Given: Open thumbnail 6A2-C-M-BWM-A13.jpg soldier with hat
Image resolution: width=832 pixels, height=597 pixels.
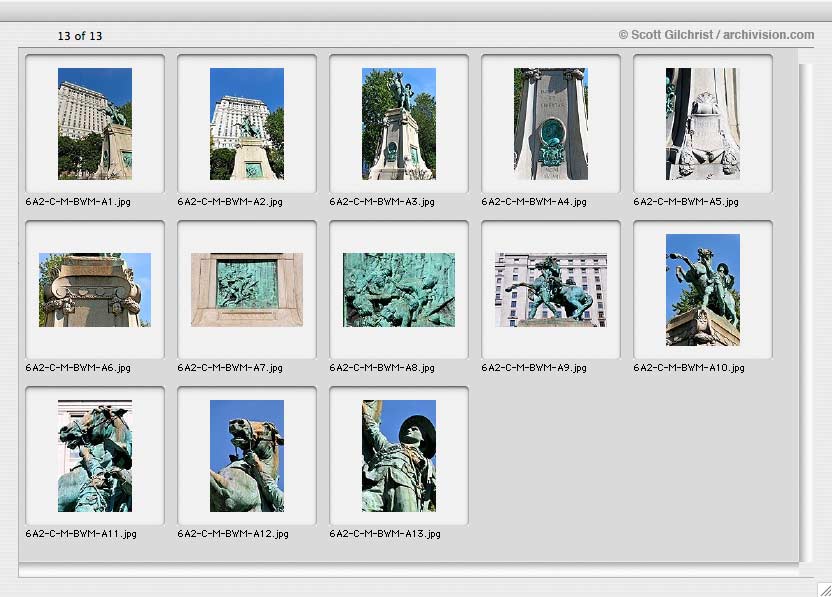Looking at the screenshot, I should [399, 456].
